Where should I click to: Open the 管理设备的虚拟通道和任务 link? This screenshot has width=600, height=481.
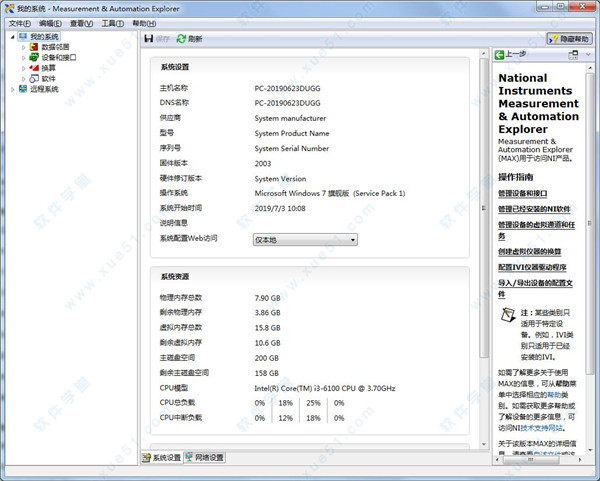tap(536, 230)
